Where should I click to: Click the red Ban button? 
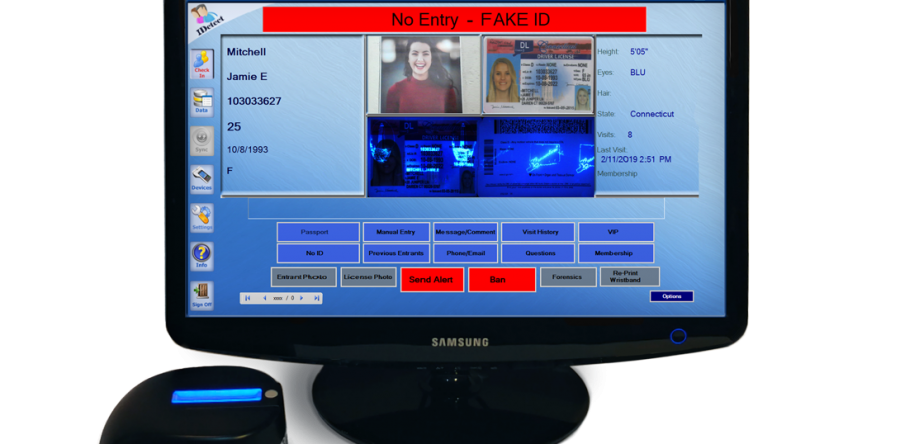pos(502,279)
